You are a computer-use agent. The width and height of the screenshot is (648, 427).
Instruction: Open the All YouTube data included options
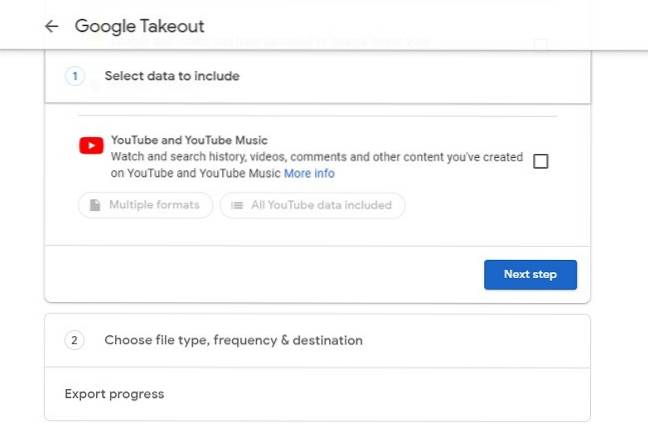point(312,205)
